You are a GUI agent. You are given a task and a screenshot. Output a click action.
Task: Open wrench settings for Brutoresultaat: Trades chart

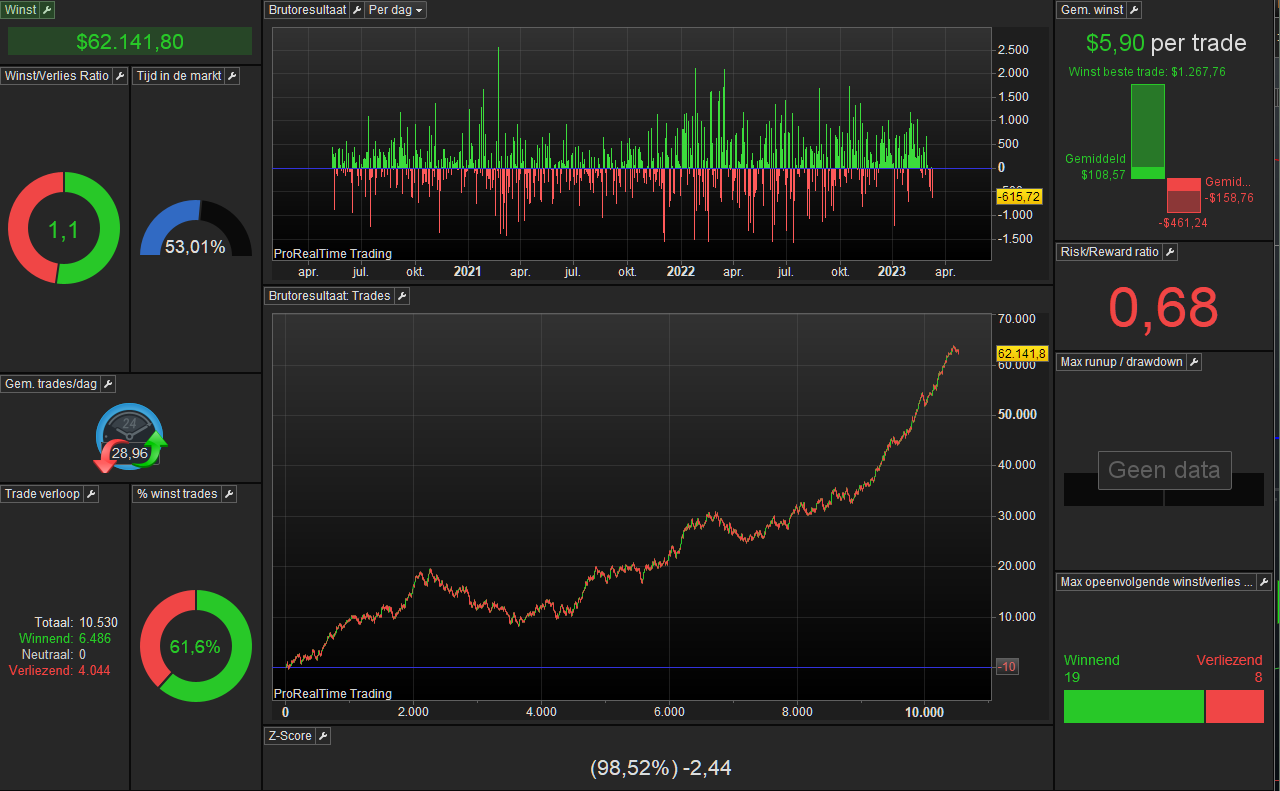(402, 296)
